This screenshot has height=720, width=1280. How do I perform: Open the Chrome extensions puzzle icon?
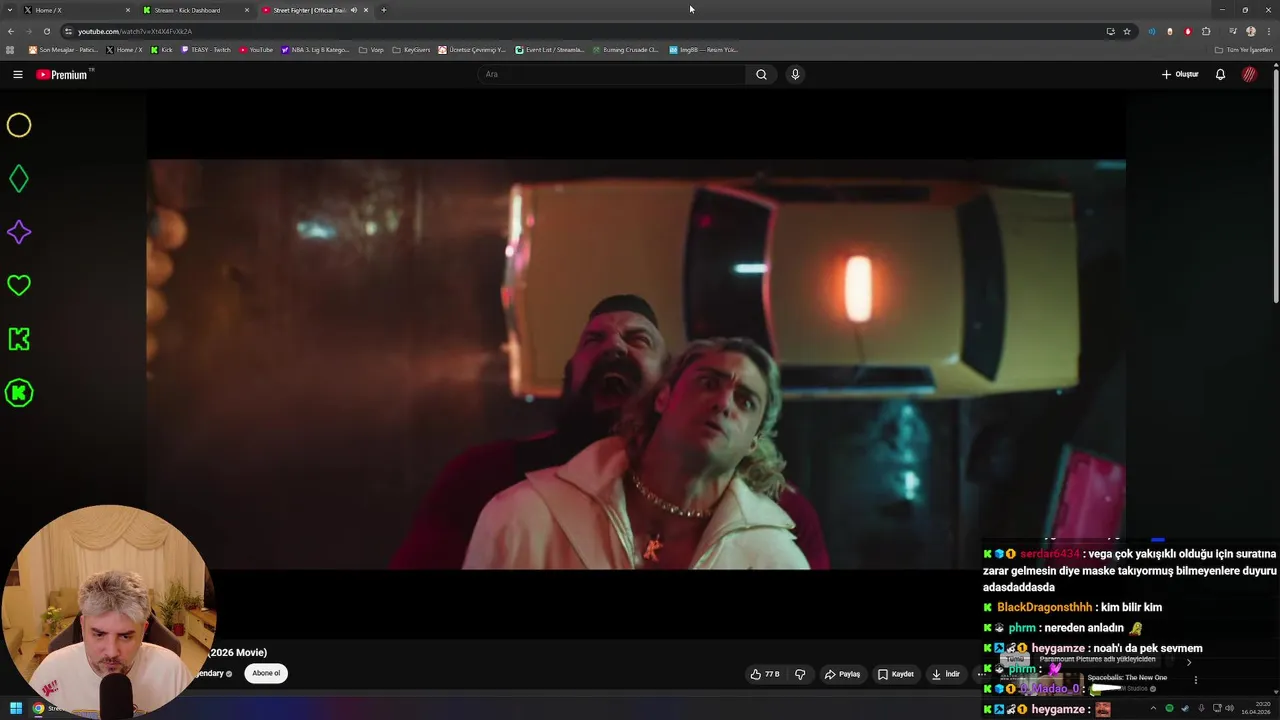coord(1206,31)
